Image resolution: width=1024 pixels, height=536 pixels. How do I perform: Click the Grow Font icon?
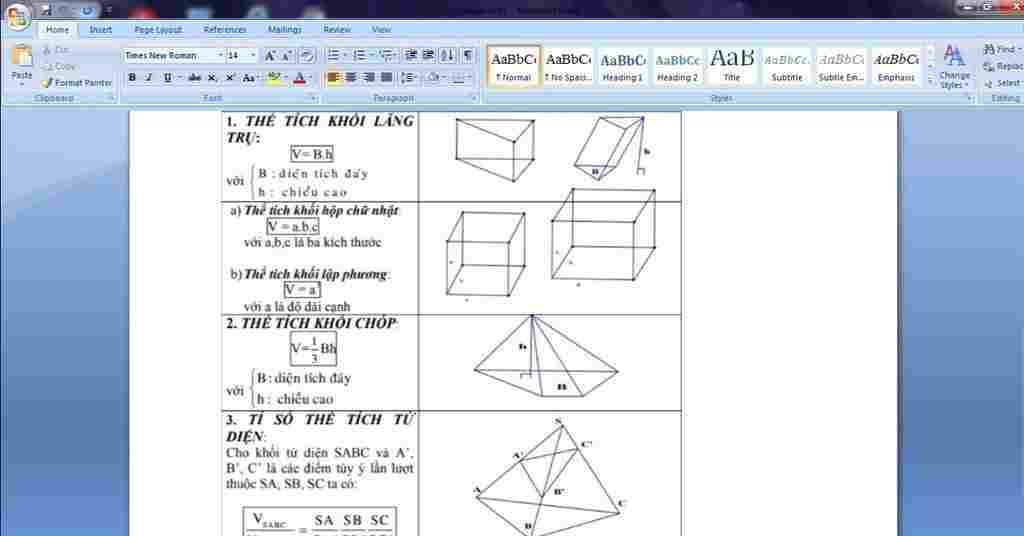[270, 56]
